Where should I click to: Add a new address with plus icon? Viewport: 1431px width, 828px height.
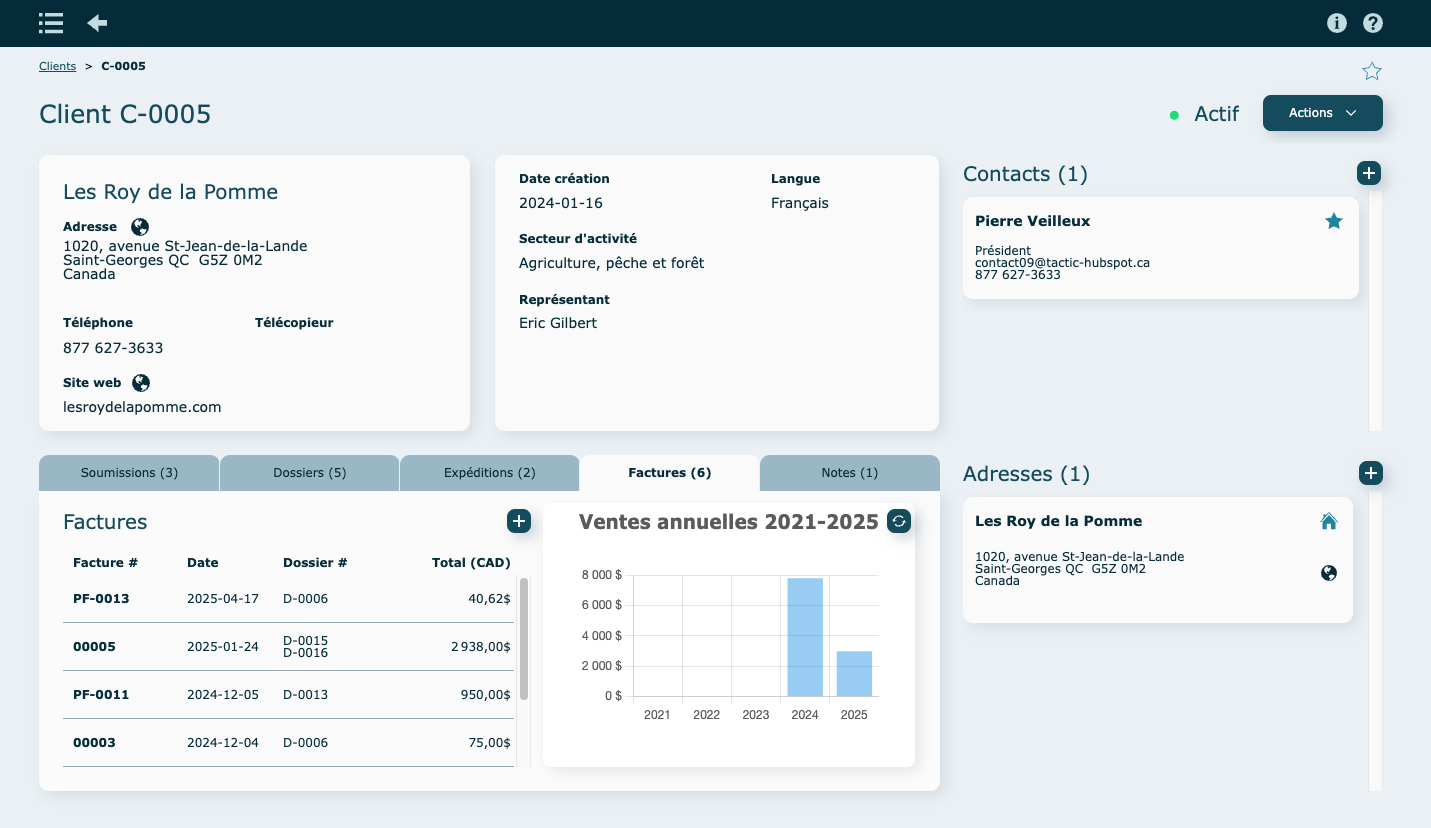pos(1370,473)
